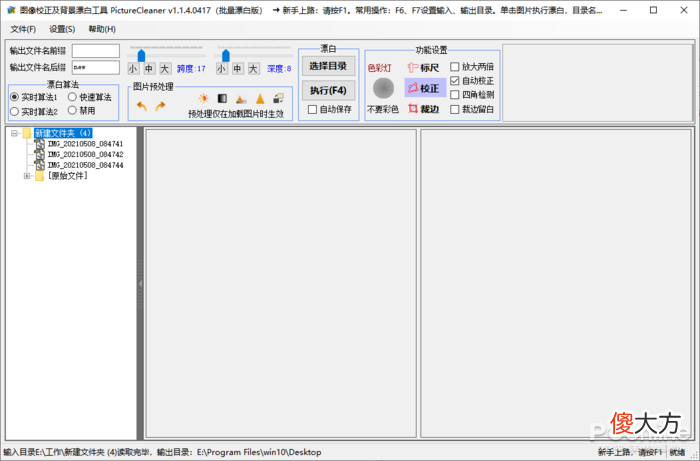The image size is (700, 461).
Task: Select the [原始文件] tree label
Action: (x=67, y=176)
